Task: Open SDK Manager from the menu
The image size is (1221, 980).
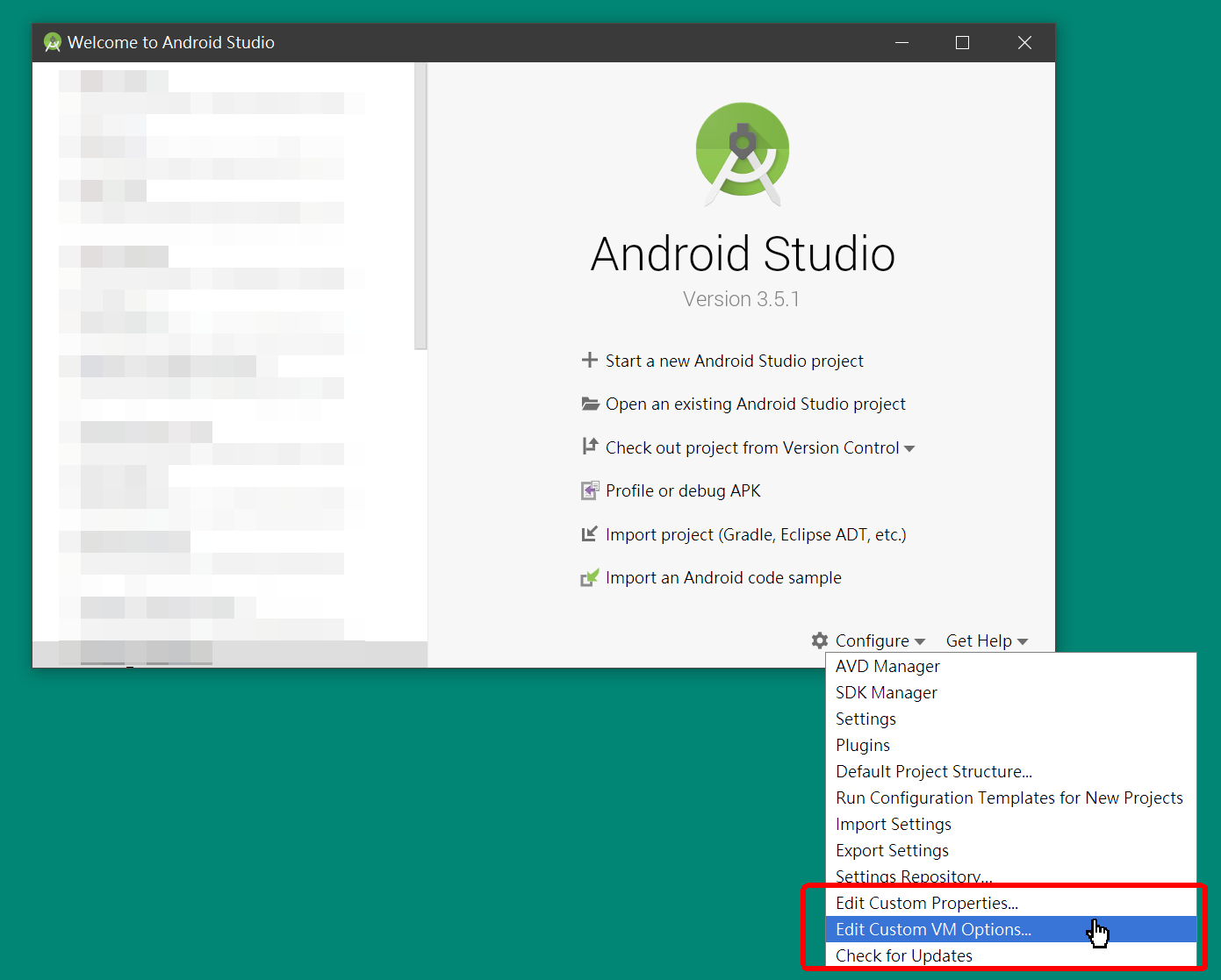Action: 1011,692
